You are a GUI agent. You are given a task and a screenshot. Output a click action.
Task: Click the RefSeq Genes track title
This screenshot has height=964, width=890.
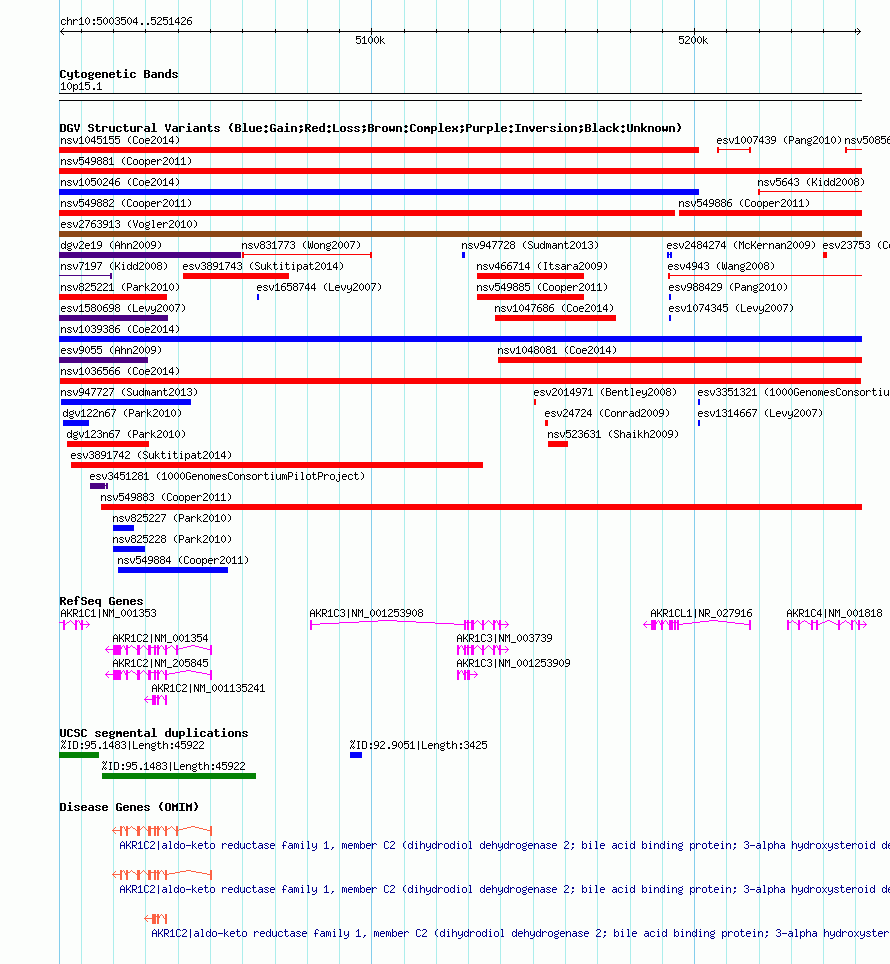click(101, 601)
